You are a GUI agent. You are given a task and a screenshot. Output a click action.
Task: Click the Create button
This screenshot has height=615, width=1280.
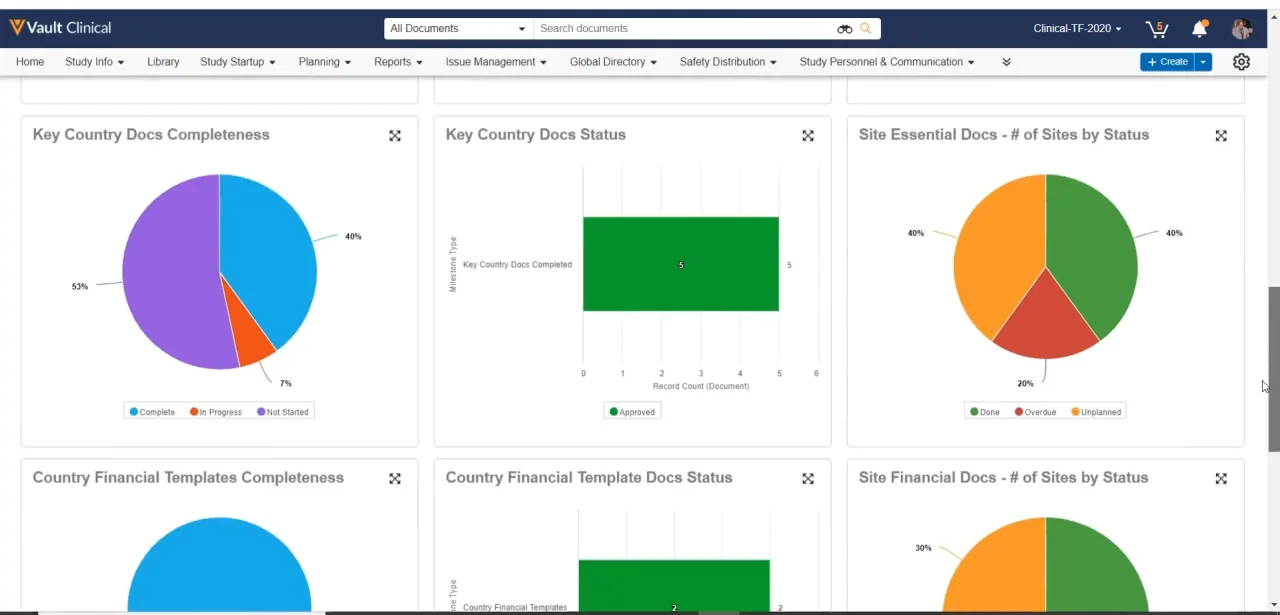[1167, 62]
